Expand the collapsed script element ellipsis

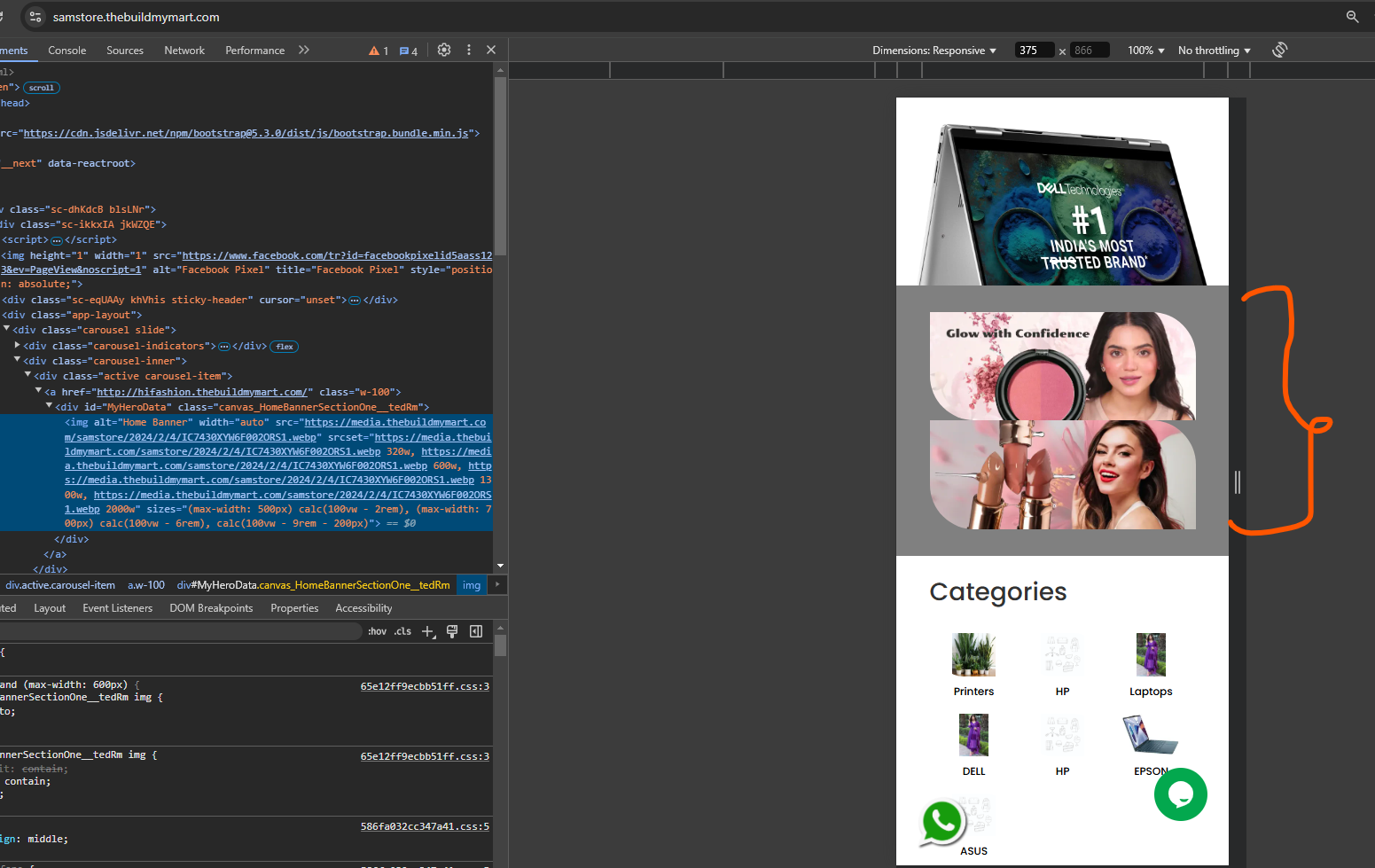tap(57, 240)
